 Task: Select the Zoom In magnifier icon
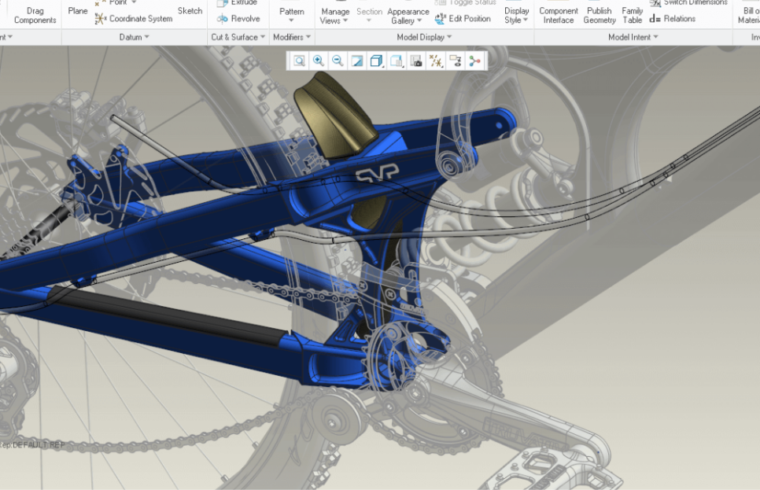318,61
